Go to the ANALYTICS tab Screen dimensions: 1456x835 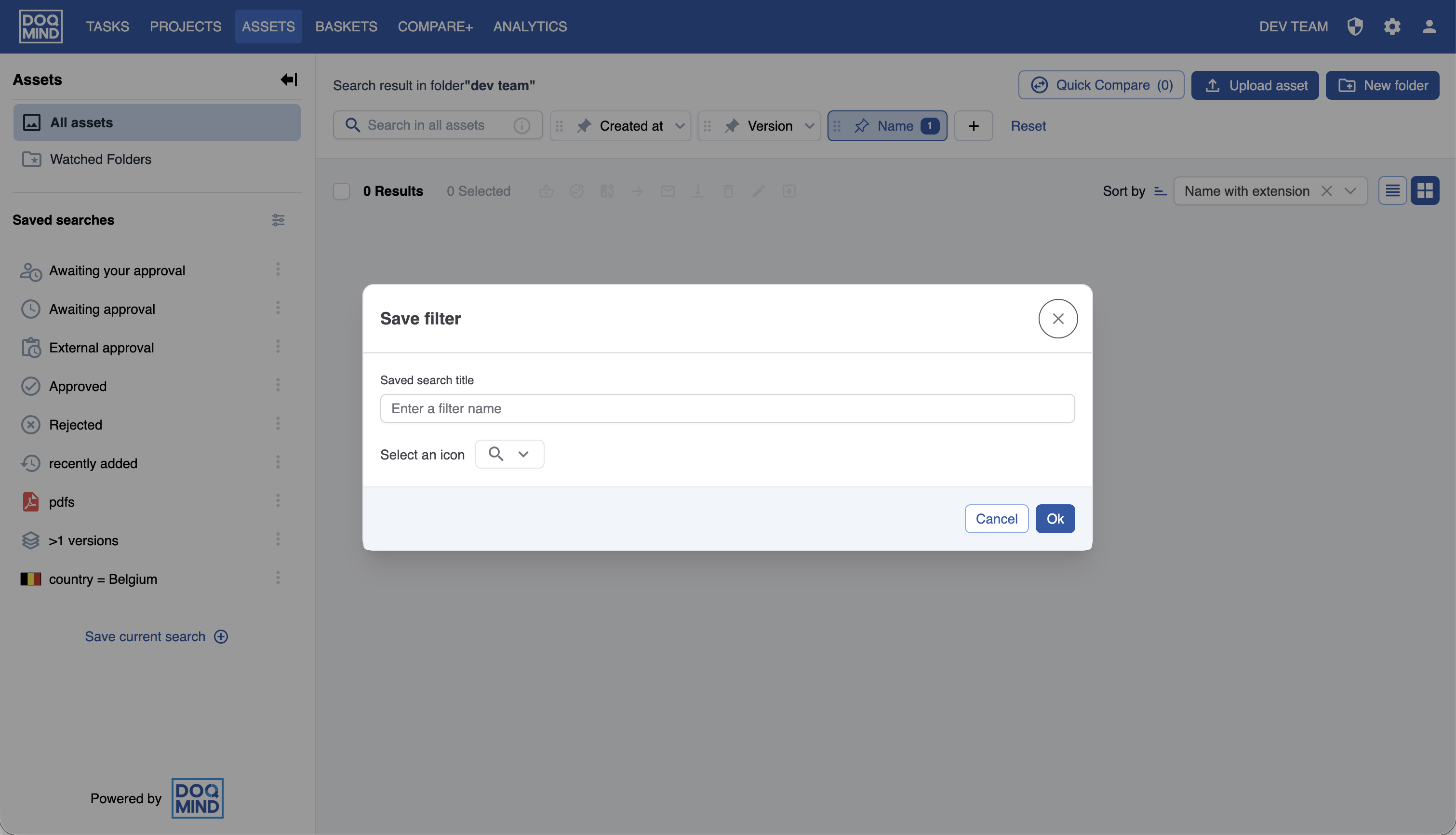(x=530, y=27)
